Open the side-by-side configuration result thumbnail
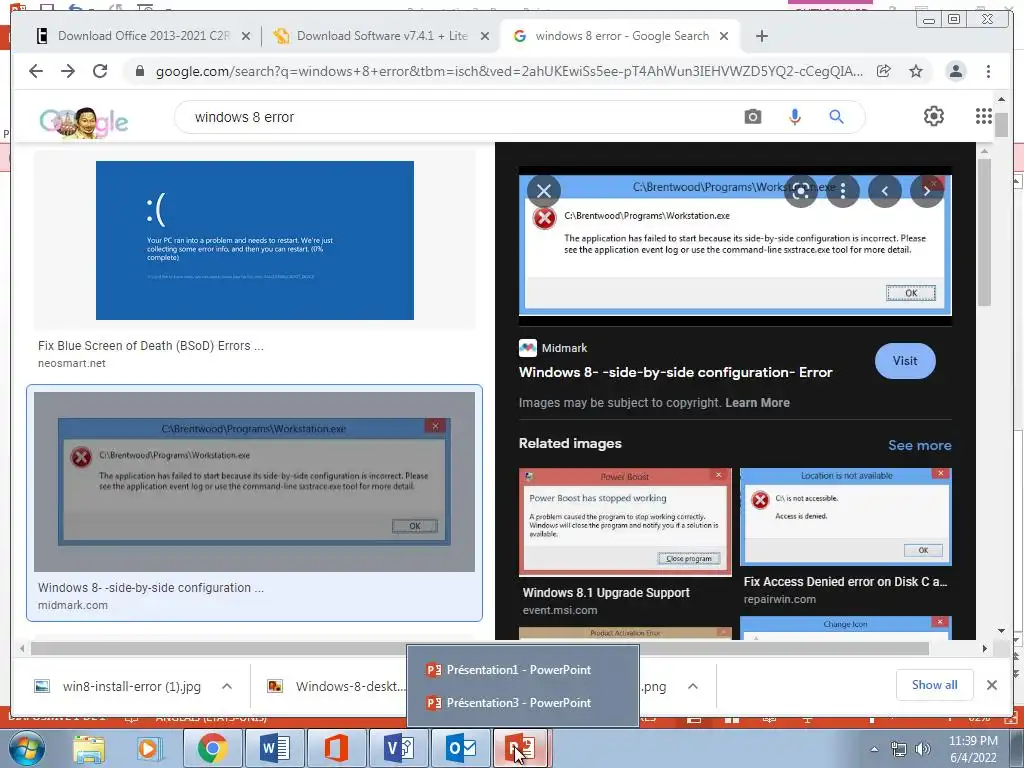The width and height of the screenshot is (1024, 768). pos(255,482)
